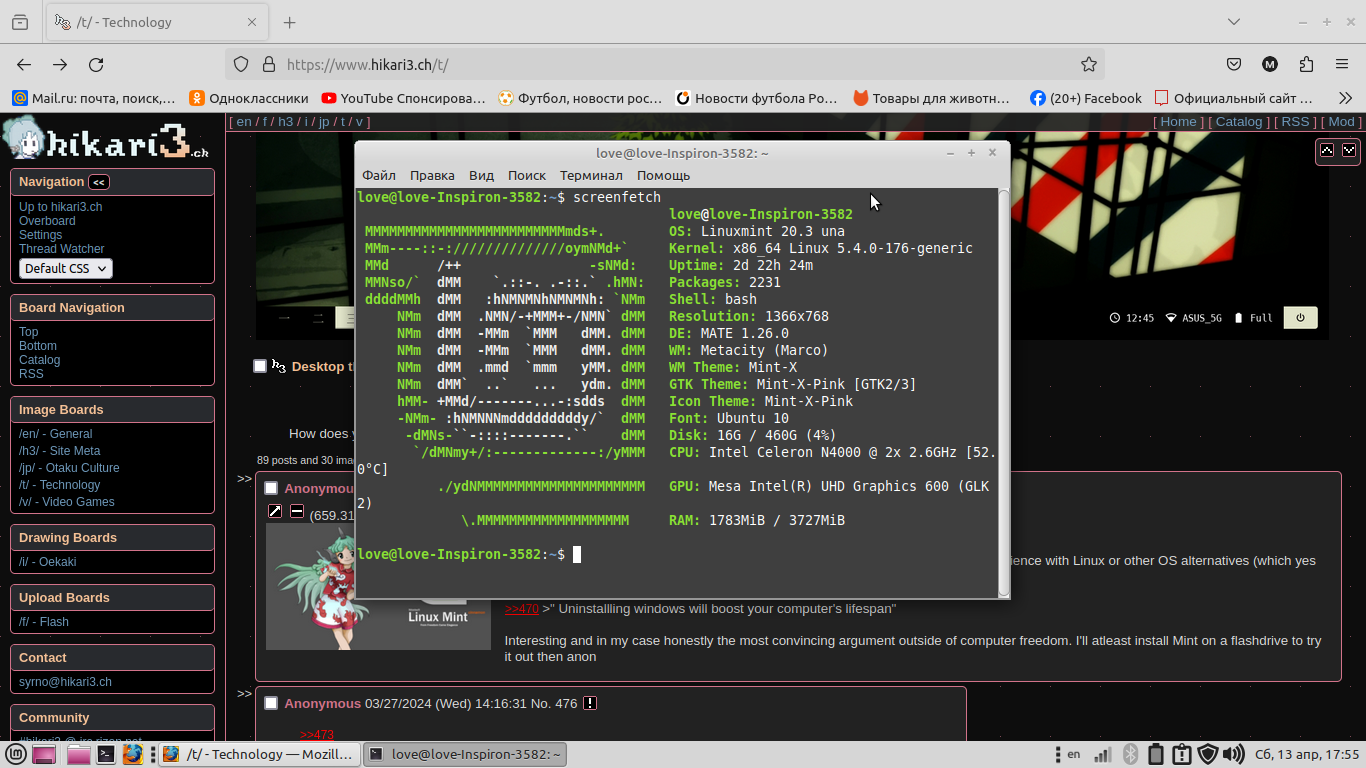This screenshot has width=1366, height=768.
Task: Open the Mint menu on the taskbar
Action: point(17,754)
